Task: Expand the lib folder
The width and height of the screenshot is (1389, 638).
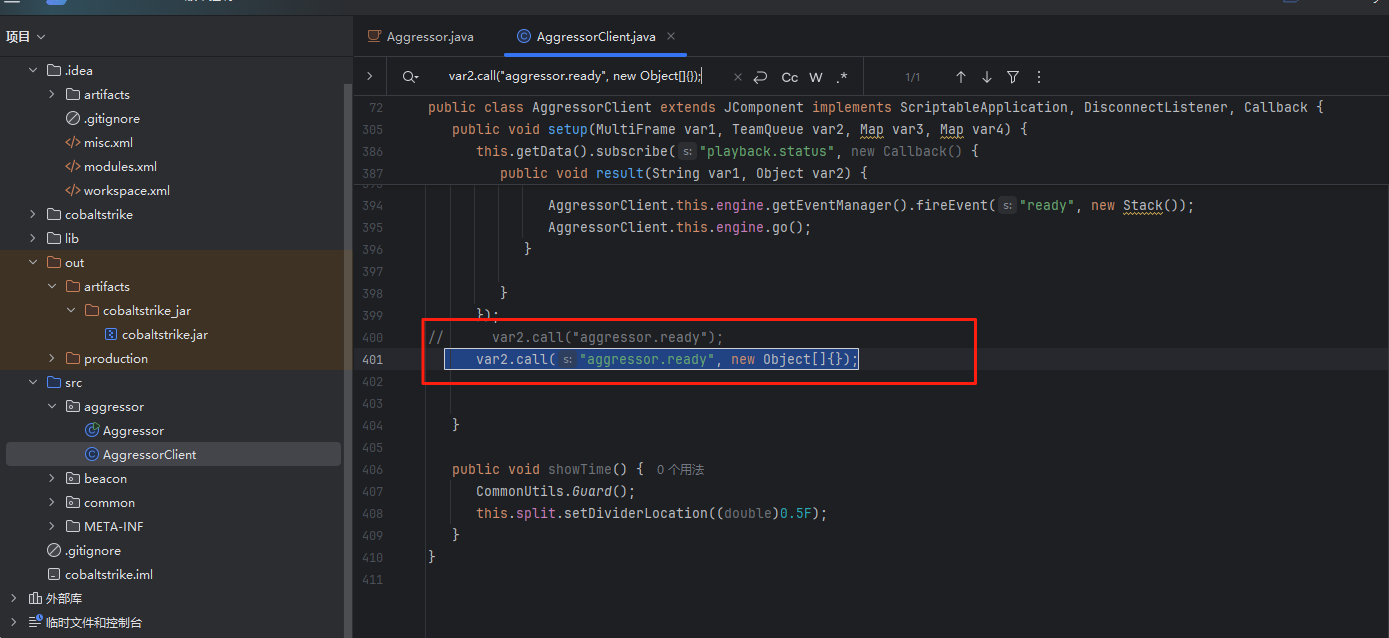Action: tap(32, 238)
